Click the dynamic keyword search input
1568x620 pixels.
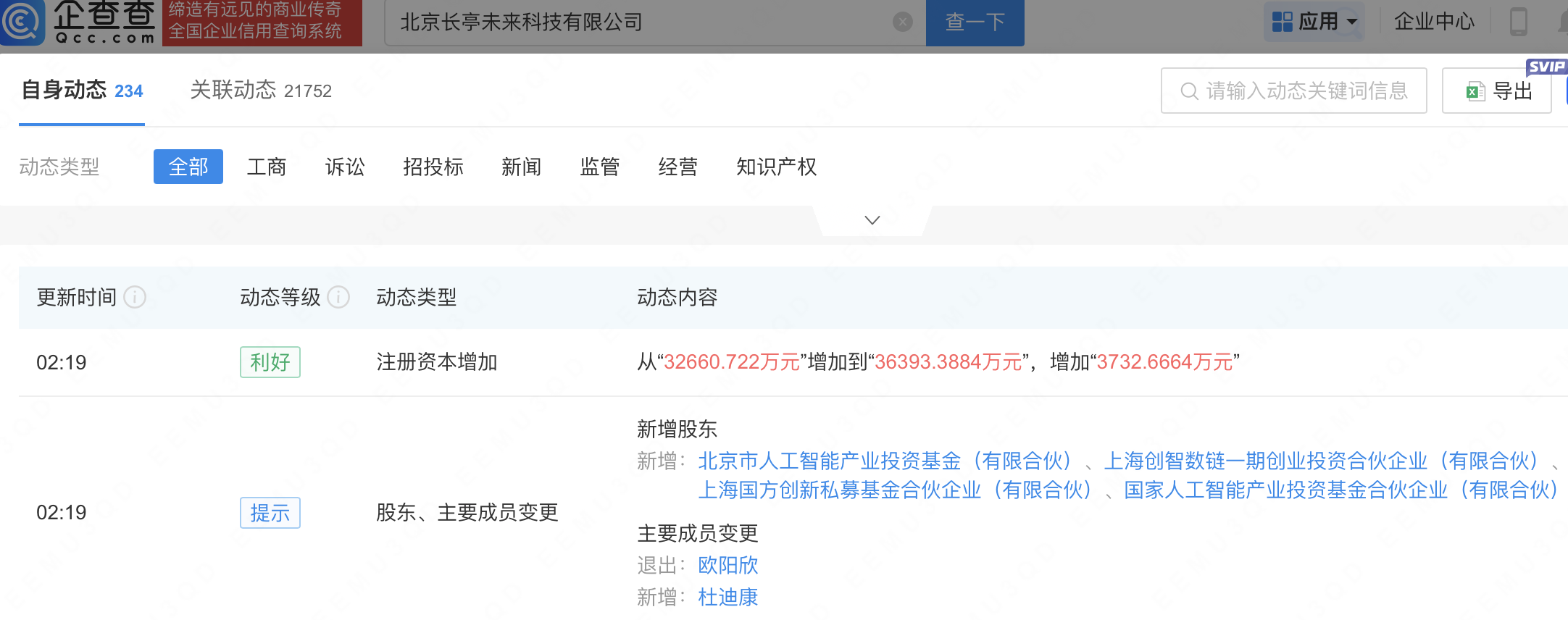pyautogui.click(x=1304, y=91)
